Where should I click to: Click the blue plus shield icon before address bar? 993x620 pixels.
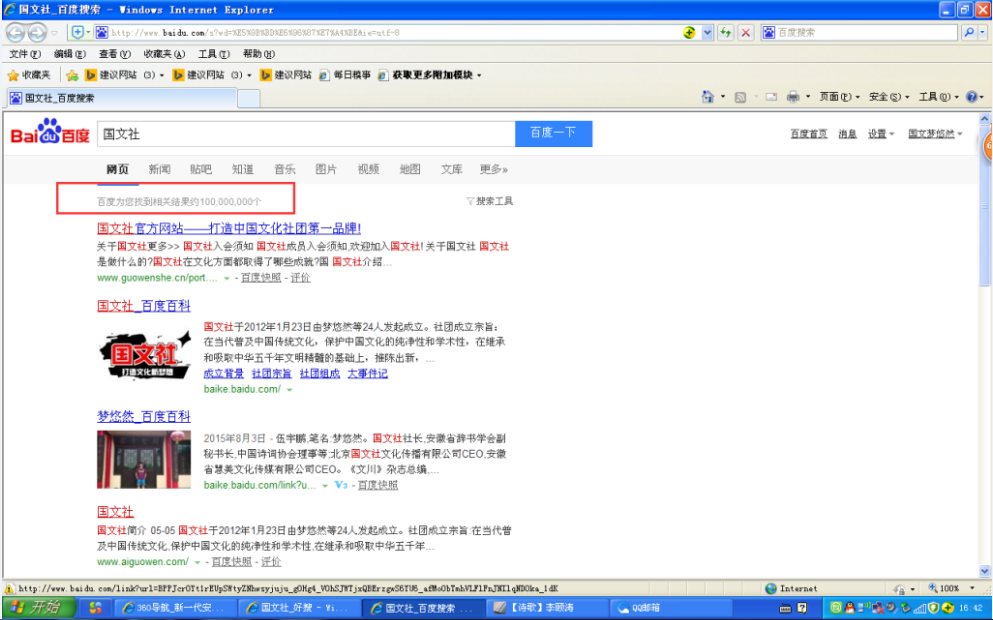(x=77, y=32)
